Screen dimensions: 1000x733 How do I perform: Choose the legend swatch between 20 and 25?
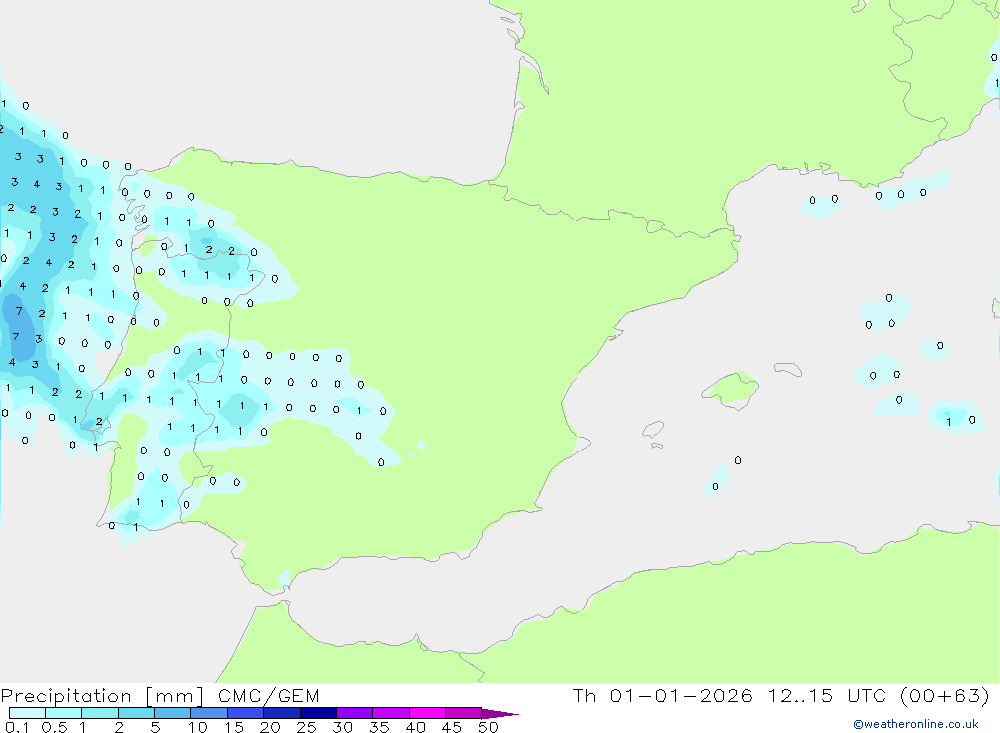[281, 713]
